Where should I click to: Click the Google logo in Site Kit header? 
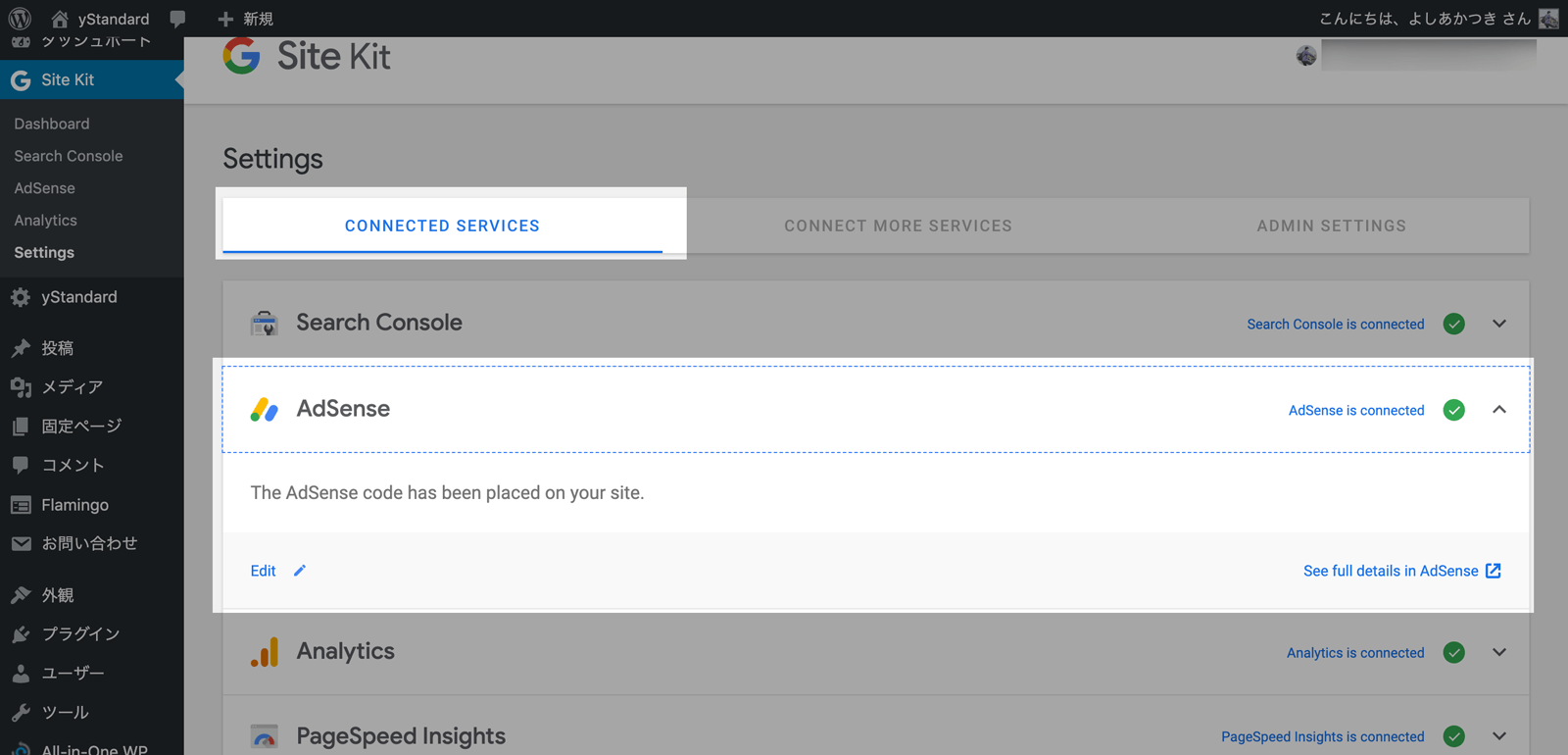pyautogui.click(x=241, y=56)
